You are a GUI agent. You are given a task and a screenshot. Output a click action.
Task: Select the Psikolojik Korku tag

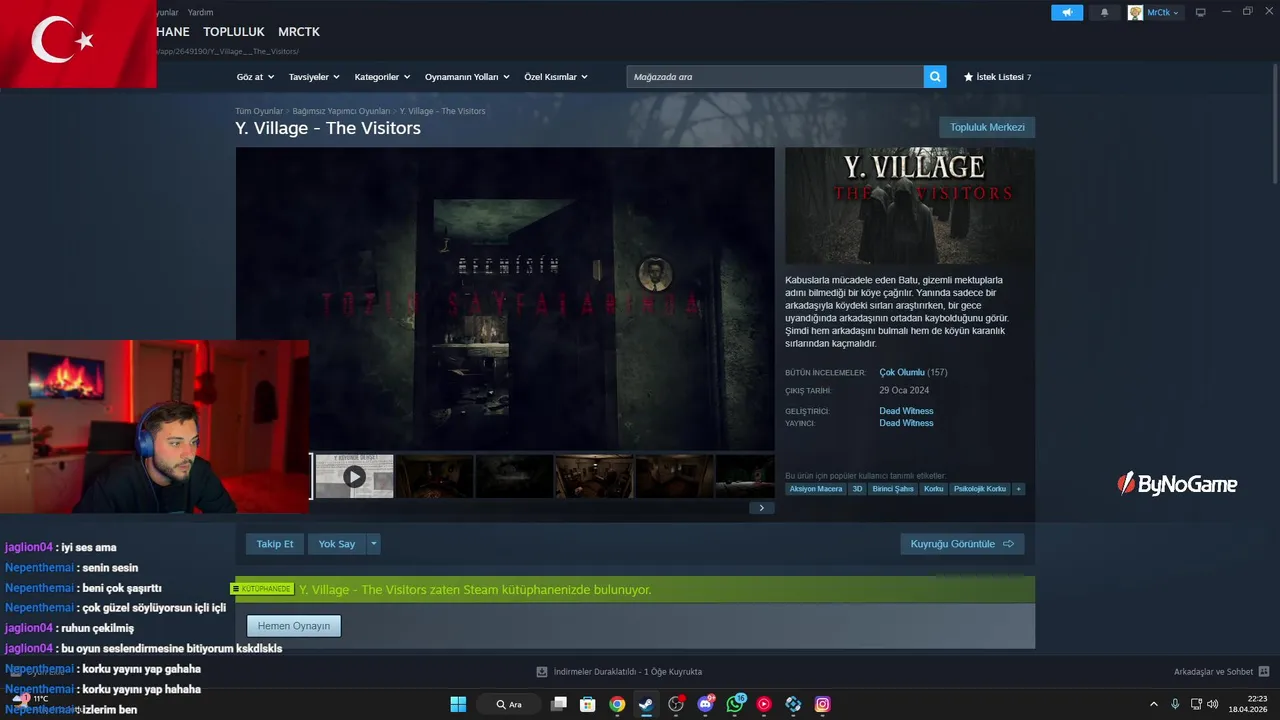[x=980, y=489]
